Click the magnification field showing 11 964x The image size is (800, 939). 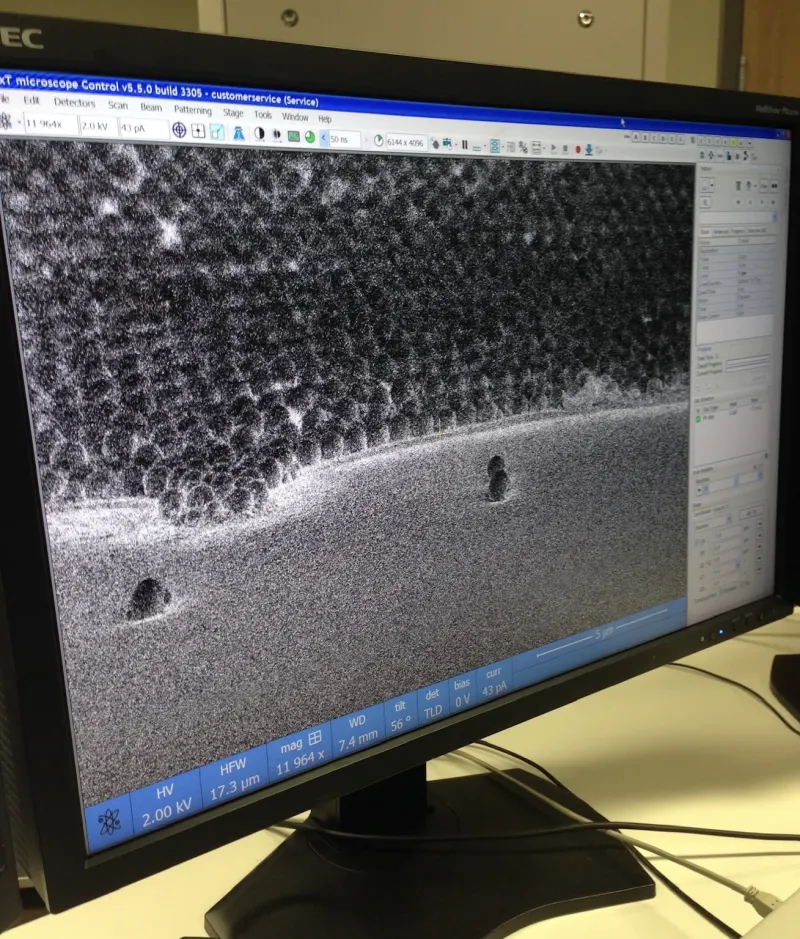pos(50,124)
